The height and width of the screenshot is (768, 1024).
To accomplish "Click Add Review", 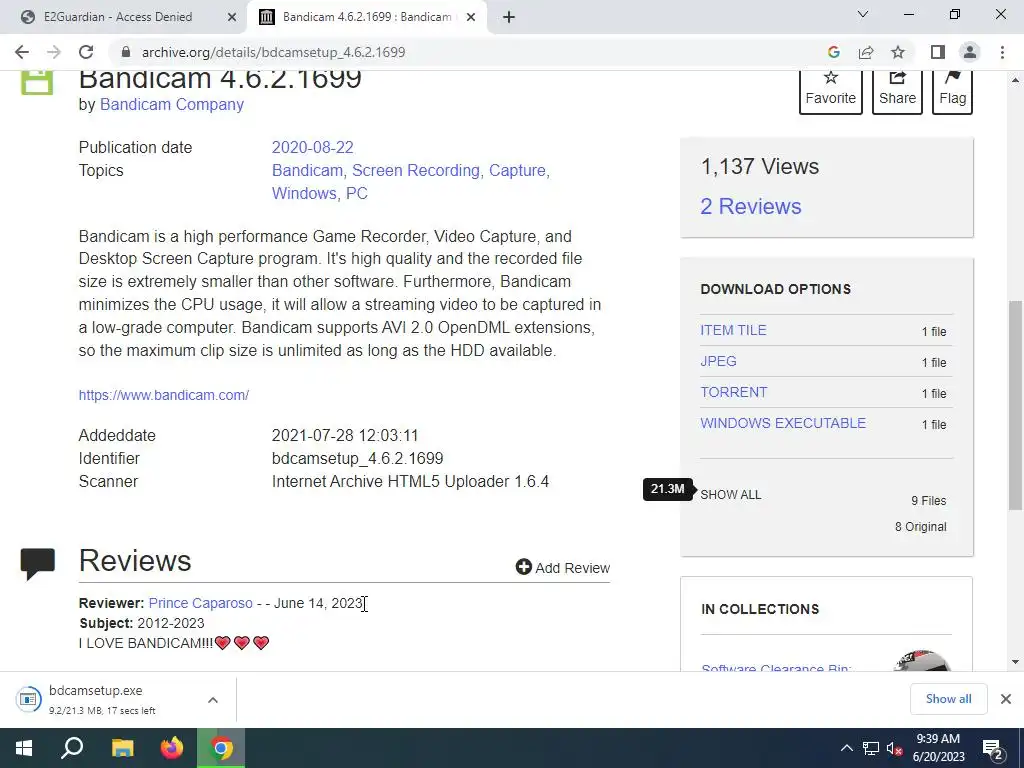I will [x=563, y=568].
